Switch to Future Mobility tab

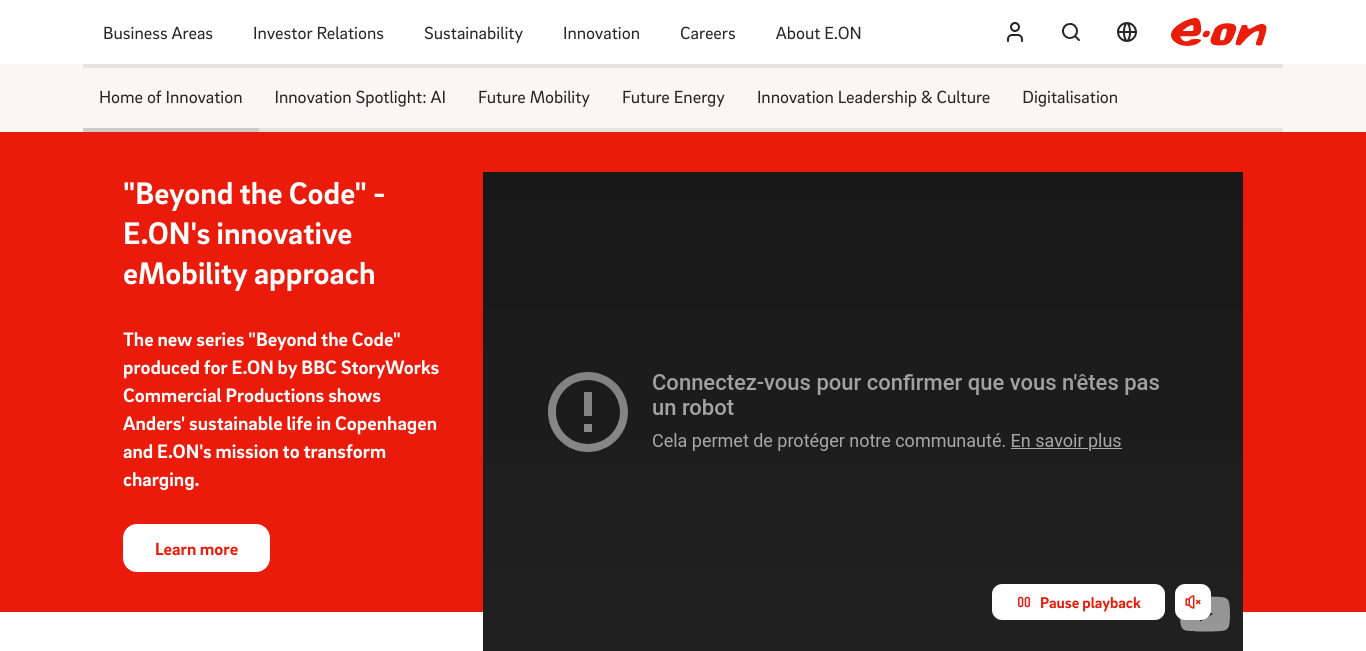[534, 97]
